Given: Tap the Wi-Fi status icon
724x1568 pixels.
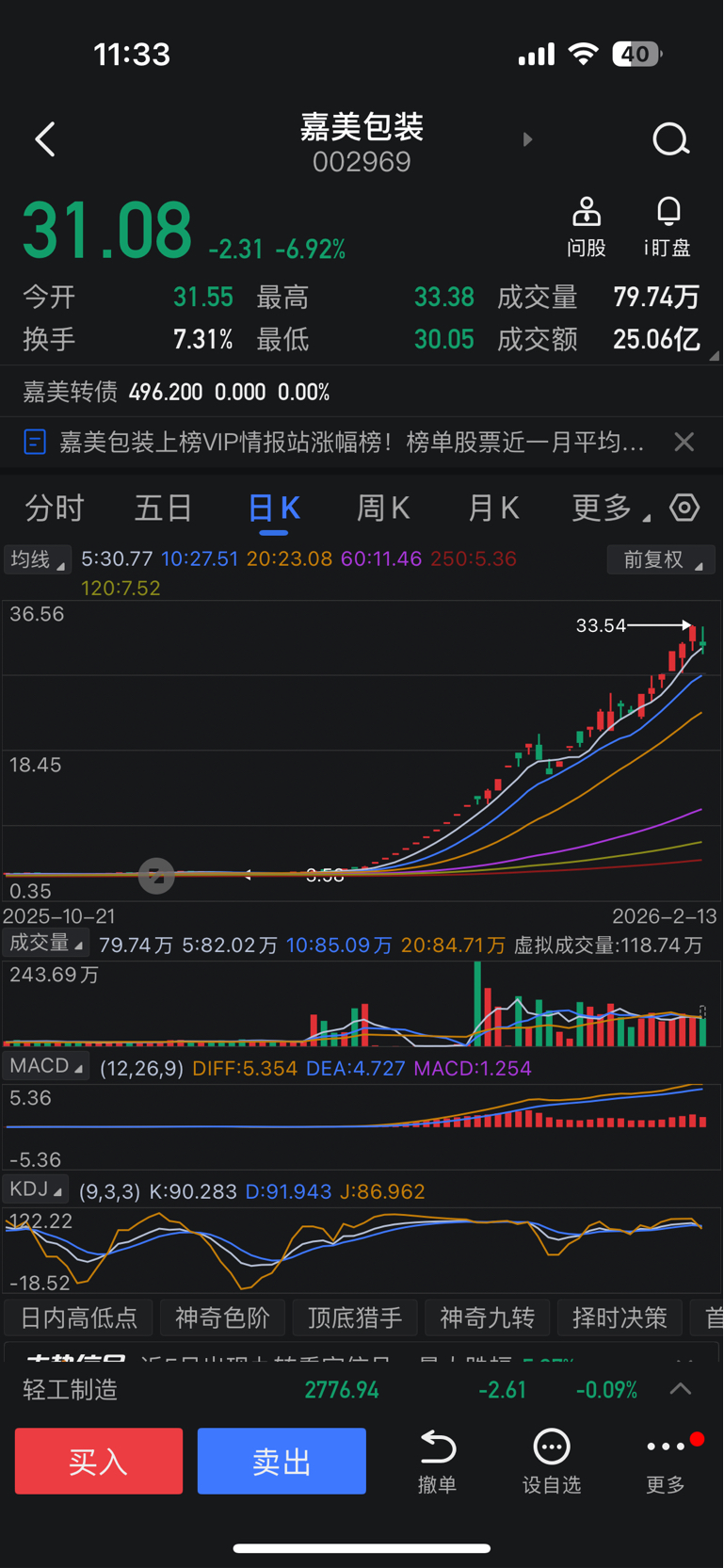Looking at the screenshot, I should [x=584, y=54].
